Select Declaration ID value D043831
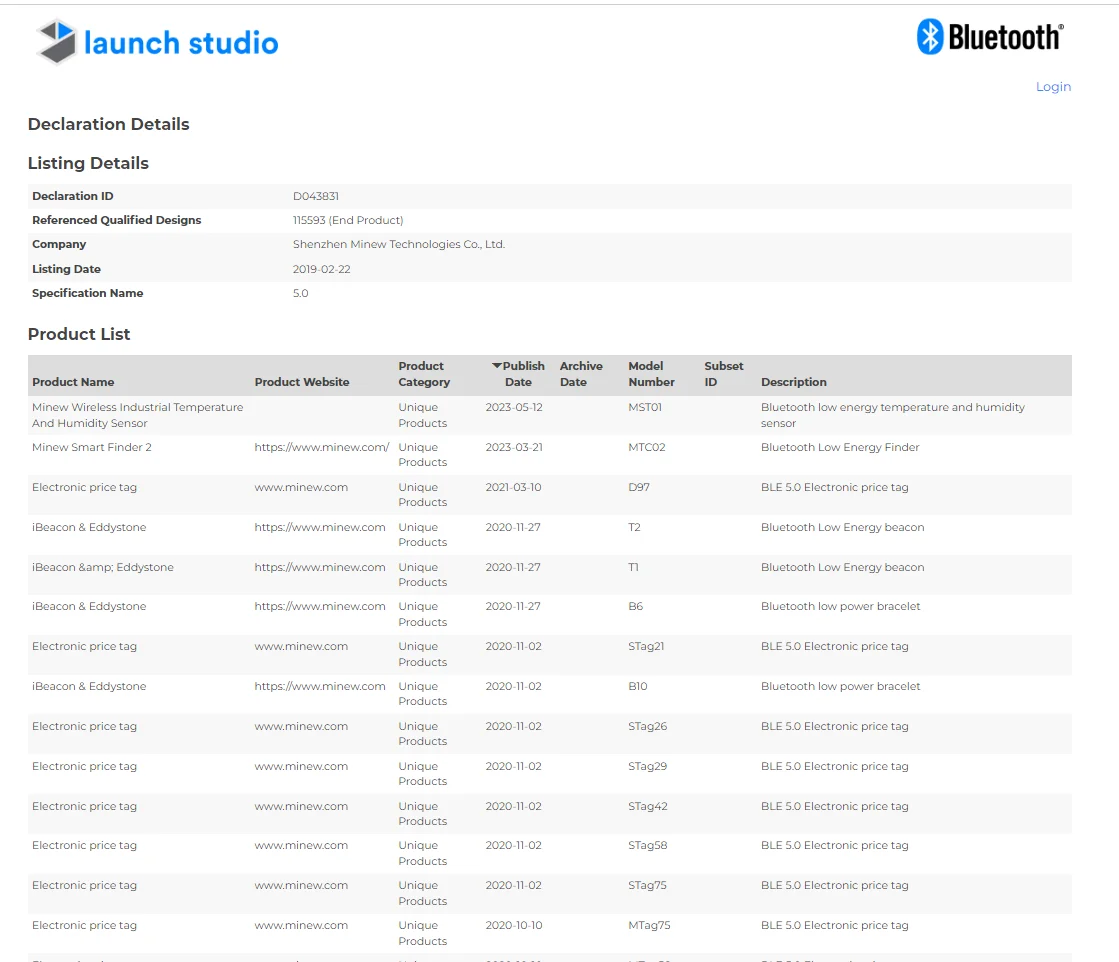Image resolution: width=1119 pixels, height=962 pixels. click(315, 196)
